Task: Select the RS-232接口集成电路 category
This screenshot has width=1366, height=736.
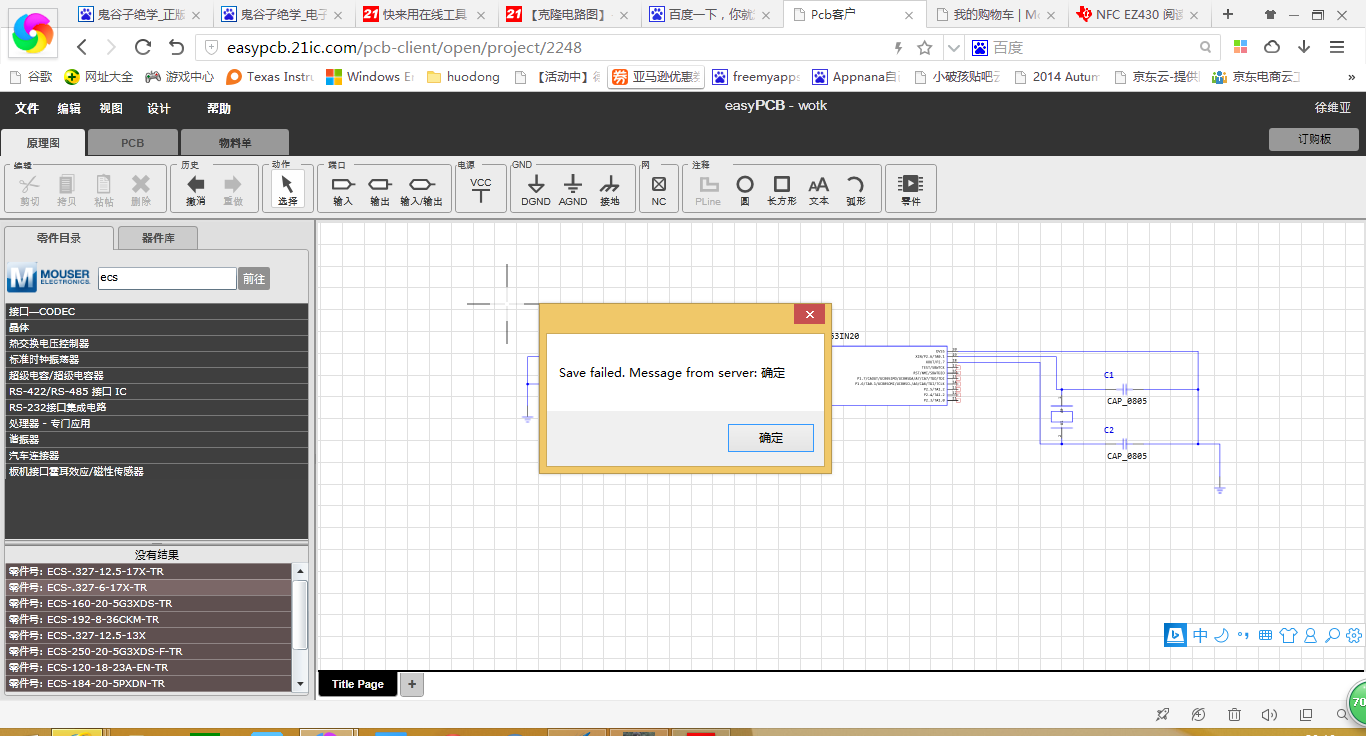Action: point(157,408)
